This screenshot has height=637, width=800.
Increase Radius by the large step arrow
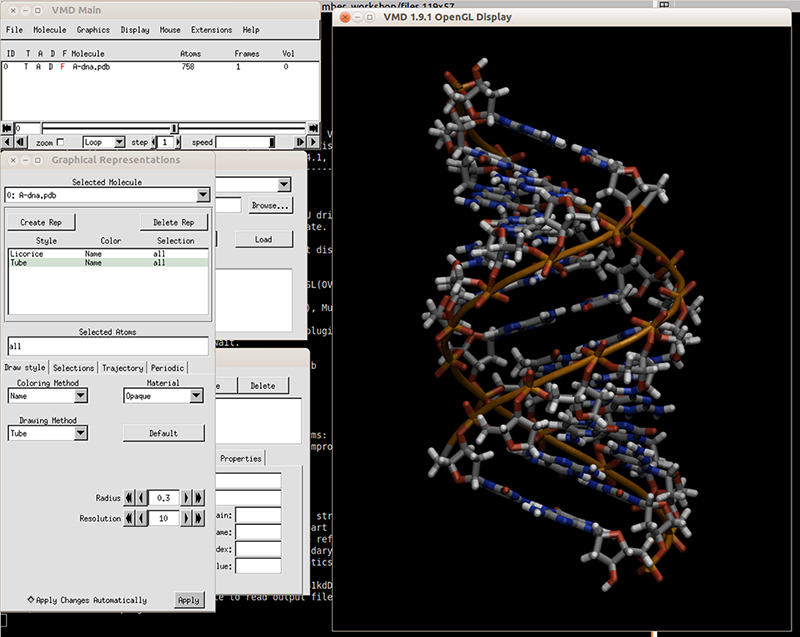tap(200, 497)
